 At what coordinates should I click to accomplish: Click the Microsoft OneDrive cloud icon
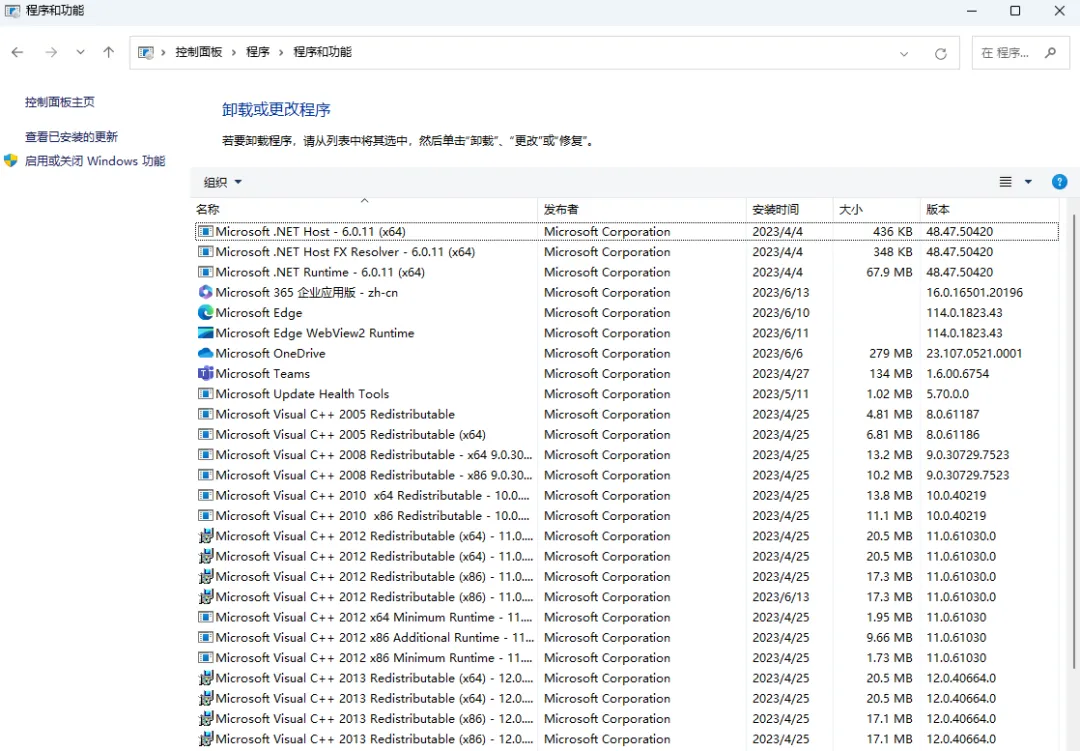(x=205, y=353)
